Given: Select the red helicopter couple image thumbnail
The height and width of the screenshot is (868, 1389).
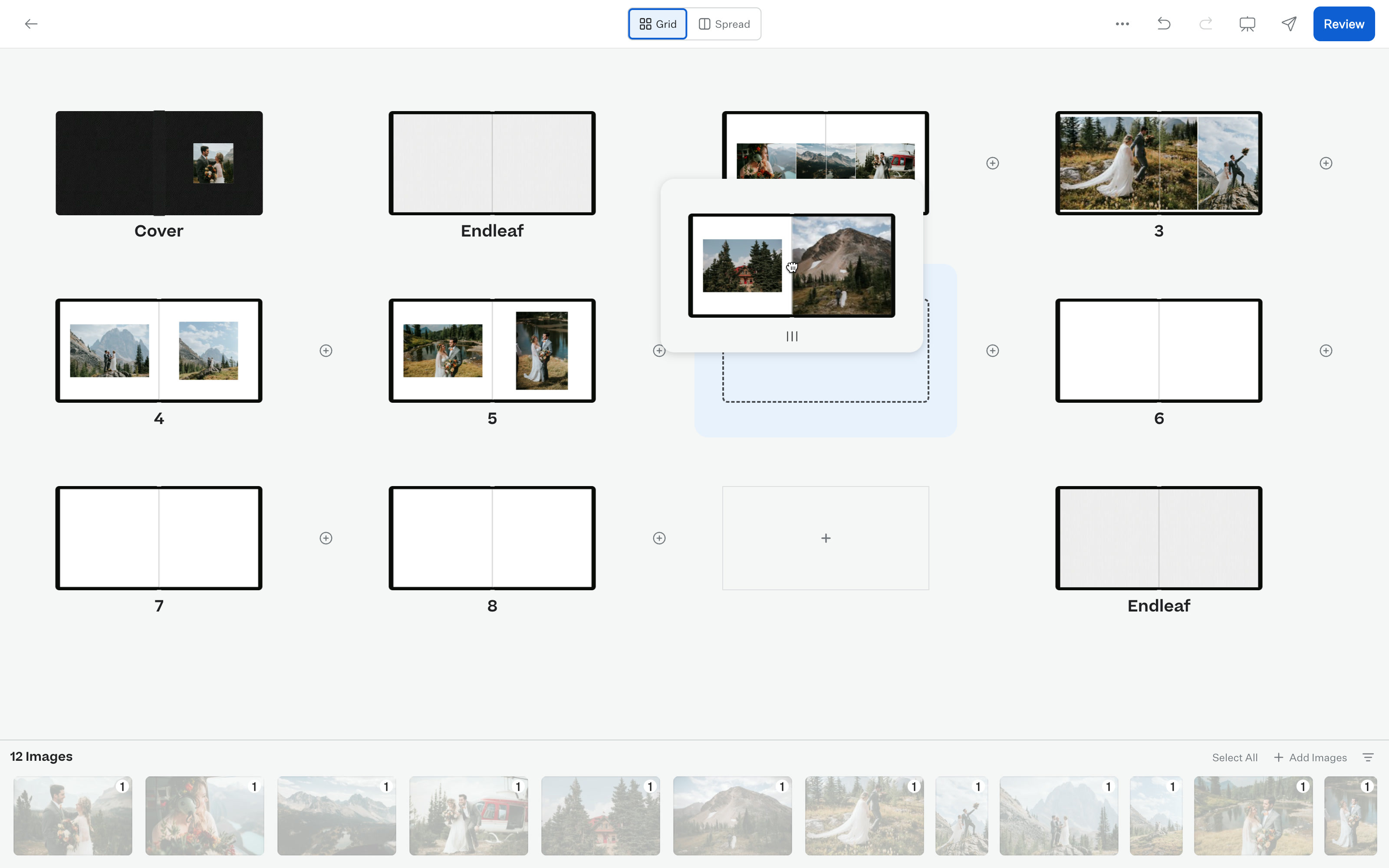Looking at the screenshot, I should coord(468,816).
